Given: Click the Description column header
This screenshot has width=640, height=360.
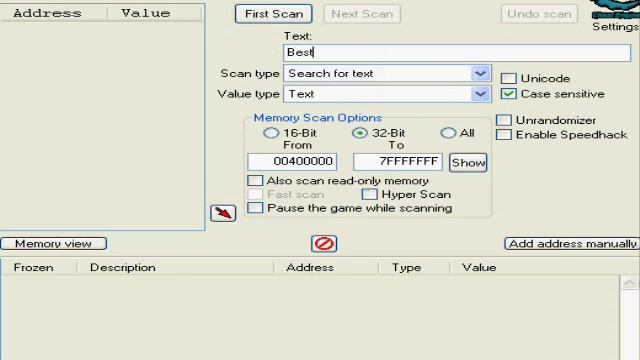Looking at the screenshot, I should [175, 267].
